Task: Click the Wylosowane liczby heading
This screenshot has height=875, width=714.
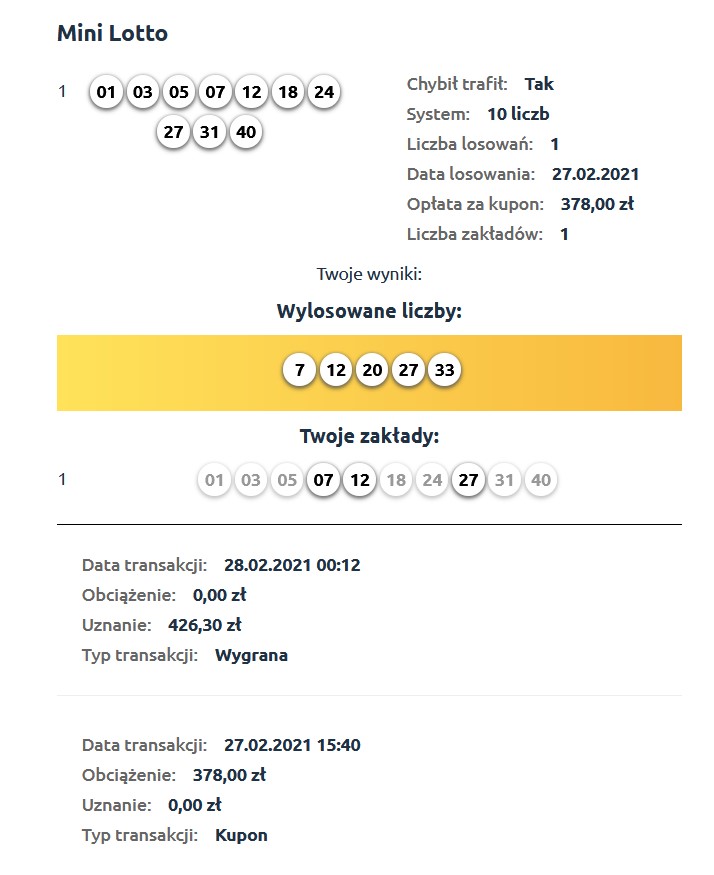Action: pos(369,311)
